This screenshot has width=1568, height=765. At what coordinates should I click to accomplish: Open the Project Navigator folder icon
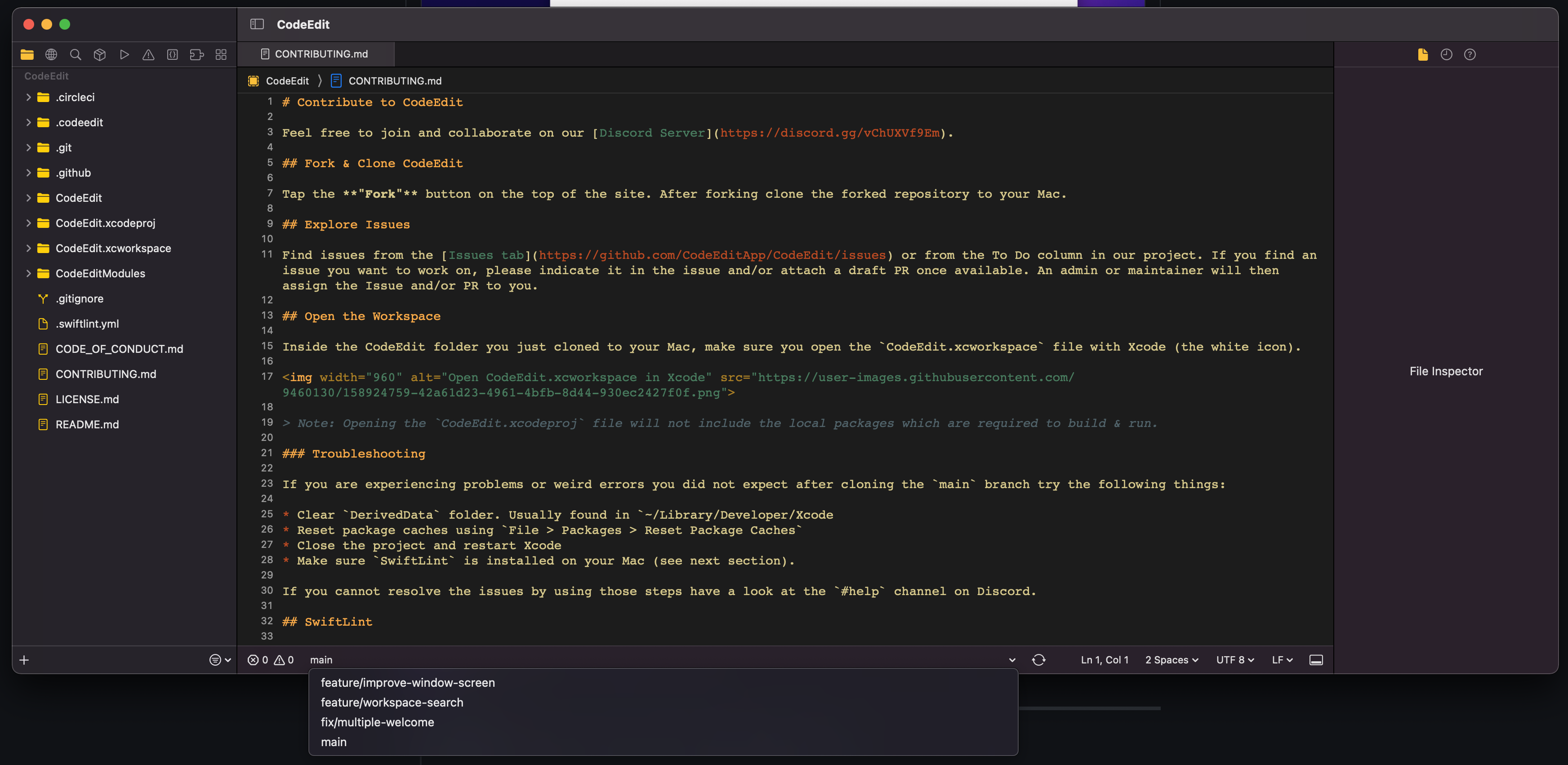27,54
